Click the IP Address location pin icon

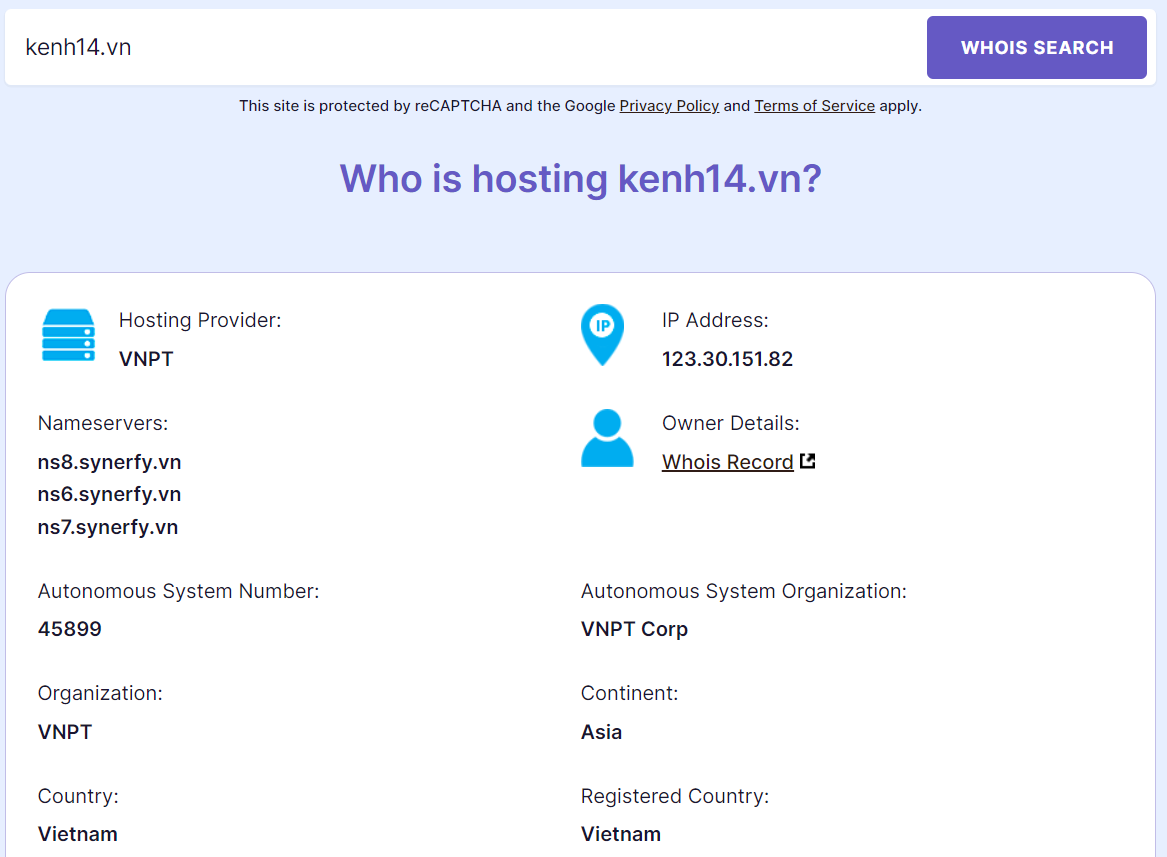click(x=601, y=336)
